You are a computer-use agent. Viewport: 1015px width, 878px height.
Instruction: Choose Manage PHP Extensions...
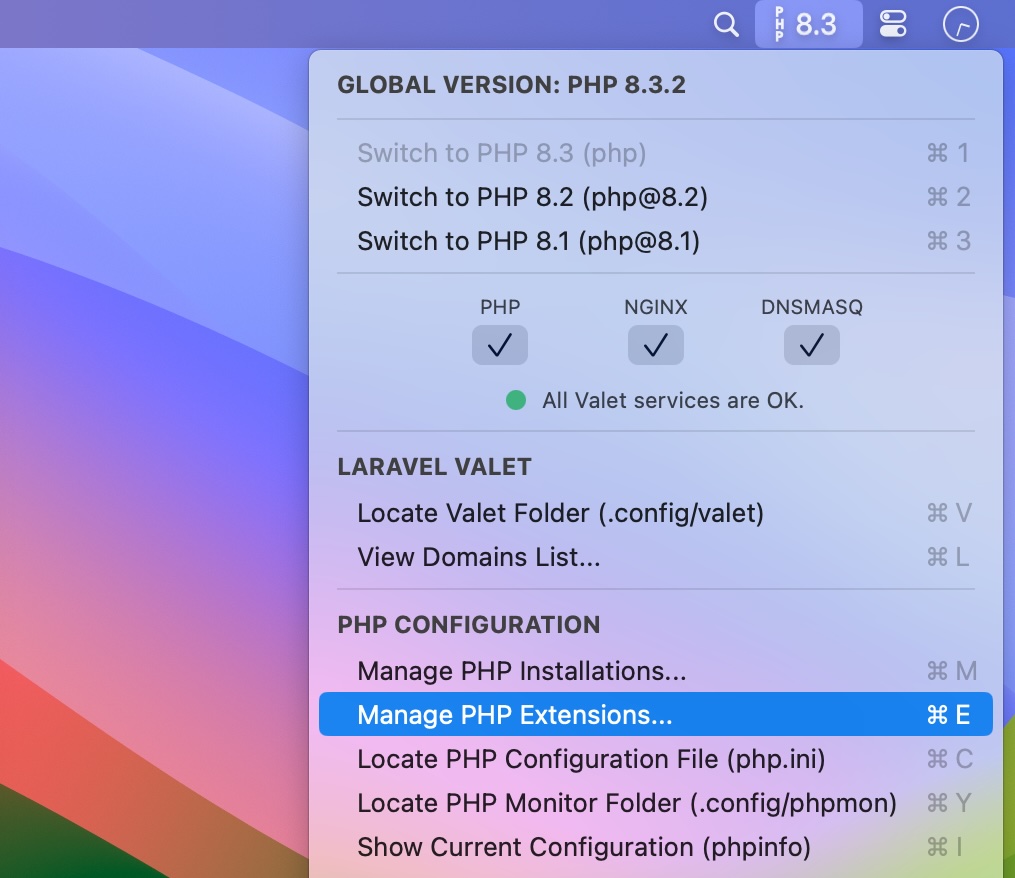coord(656,714)
